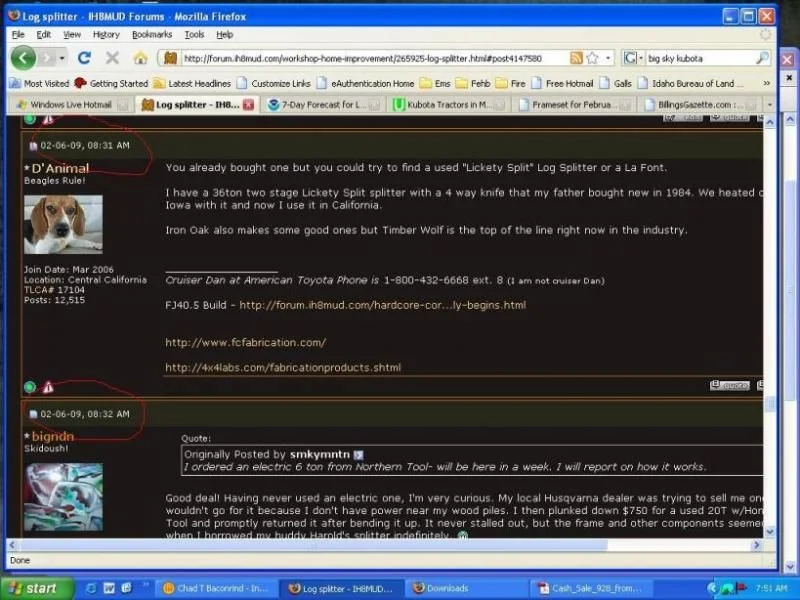Screen dimensions: 800x600
Task: Click the URL address field
Action: click(x=374, y=59)
